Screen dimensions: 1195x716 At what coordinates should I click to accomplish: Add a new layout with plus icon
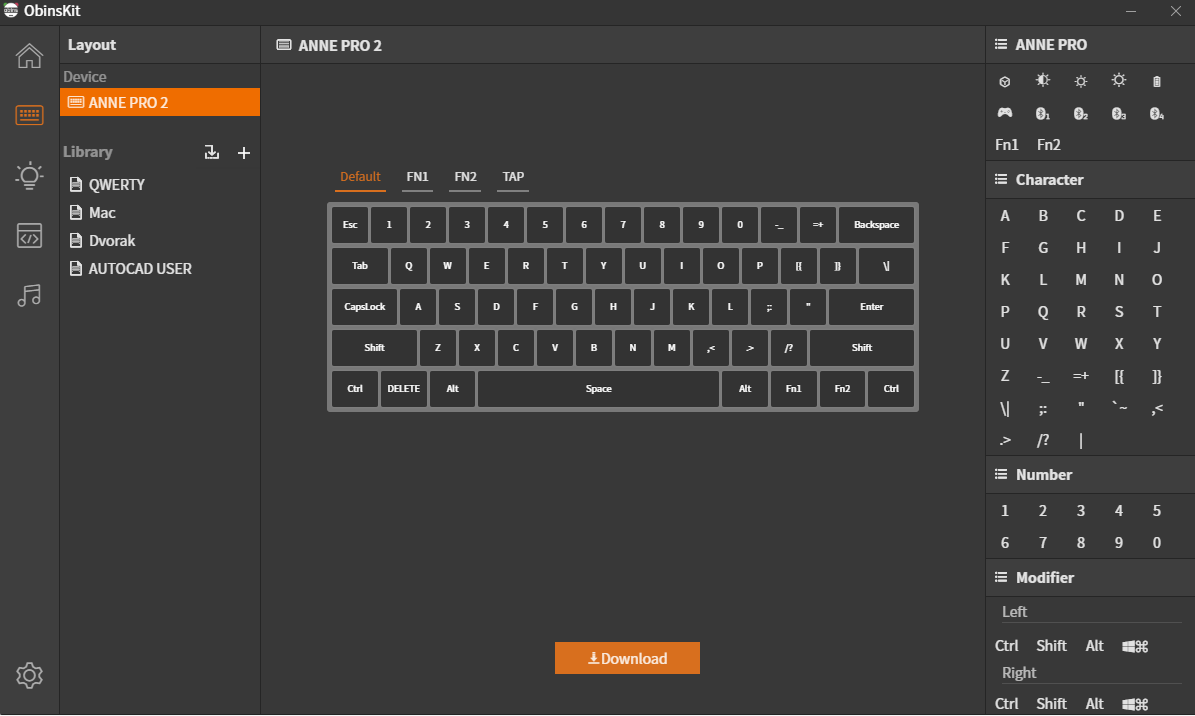244,153
